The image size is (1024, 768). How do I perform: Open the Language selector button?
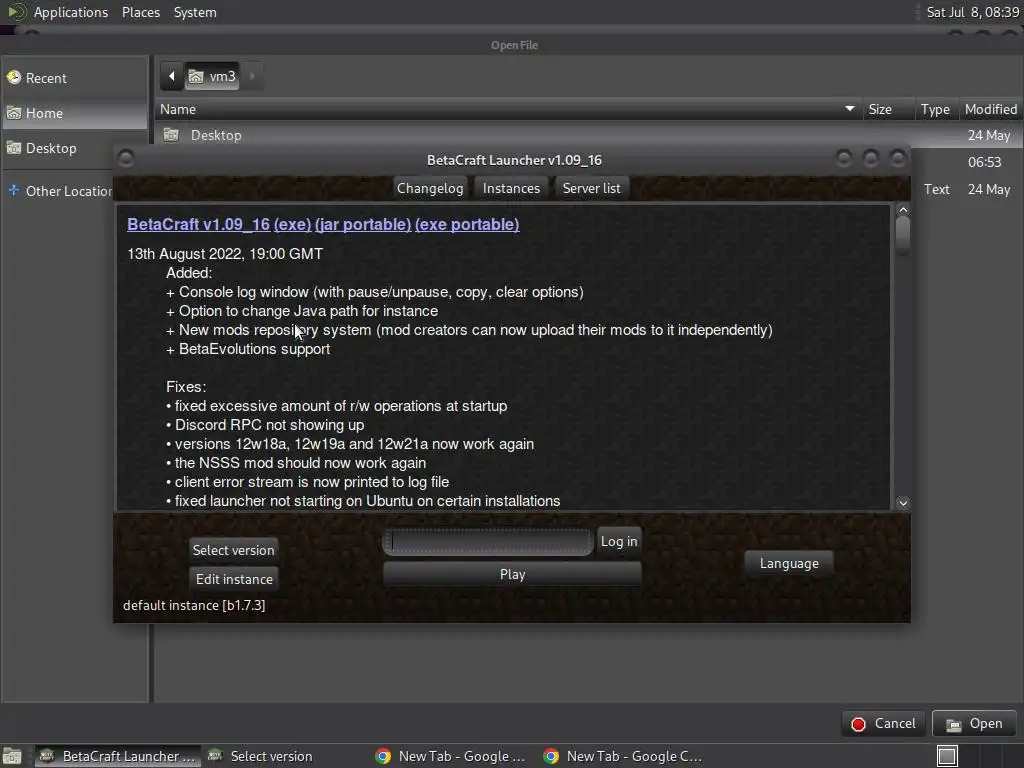(x=789, y=563)
